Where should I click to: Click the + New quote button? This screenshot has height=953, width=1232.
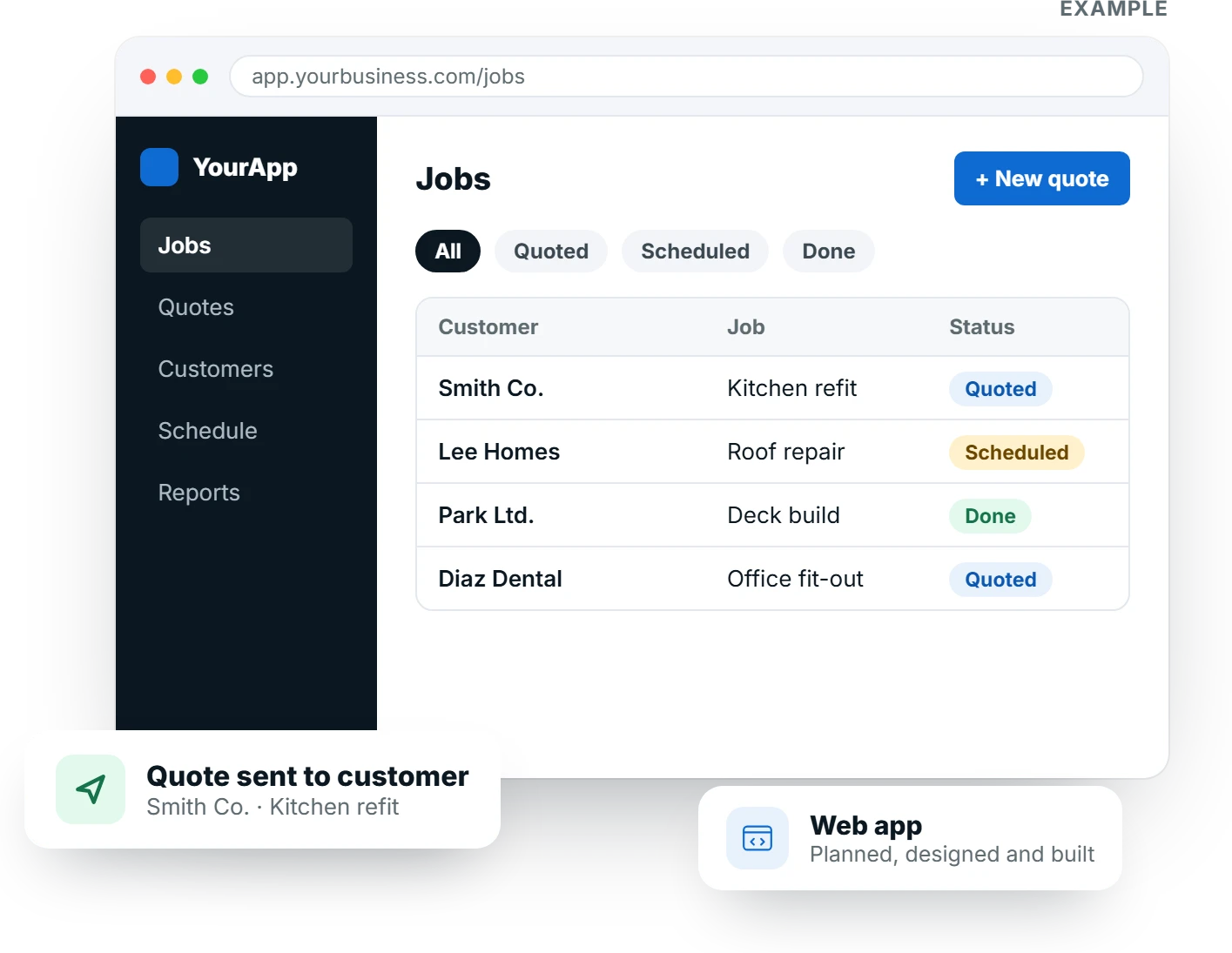(x=1042, y=178)
